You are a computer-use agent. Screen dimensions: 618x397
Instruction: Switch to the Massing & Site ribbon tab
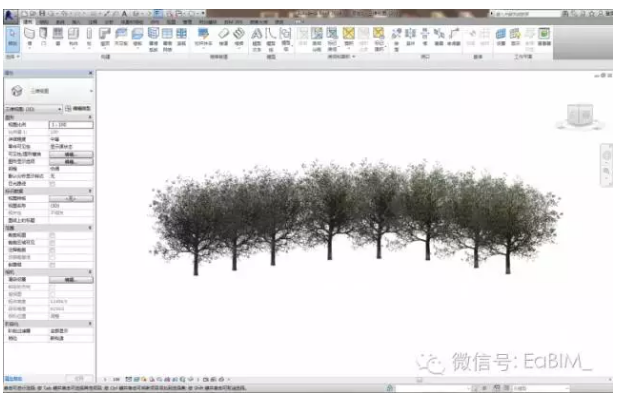pyautogui.click(x=132, y=22)
